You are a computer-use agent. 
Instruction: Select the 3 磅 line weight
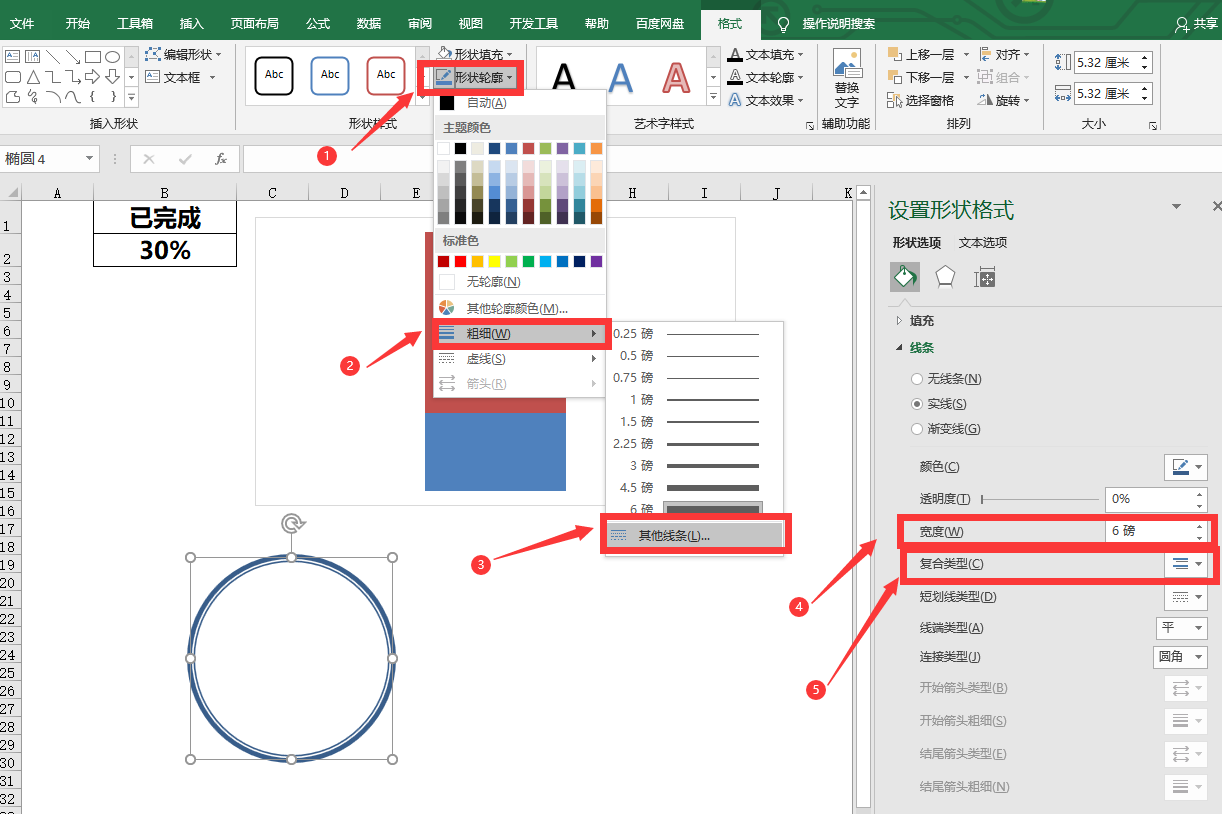point(696,466)
